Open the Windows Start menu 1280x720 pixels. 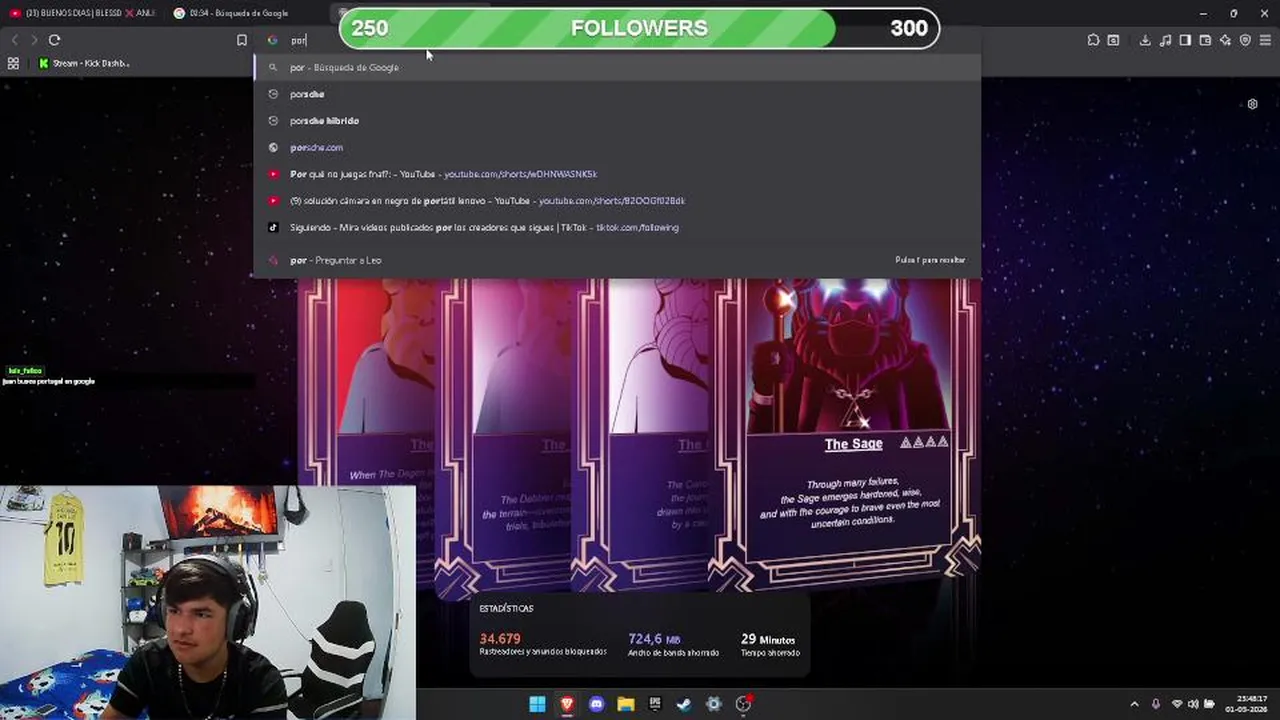click(537, 704)
